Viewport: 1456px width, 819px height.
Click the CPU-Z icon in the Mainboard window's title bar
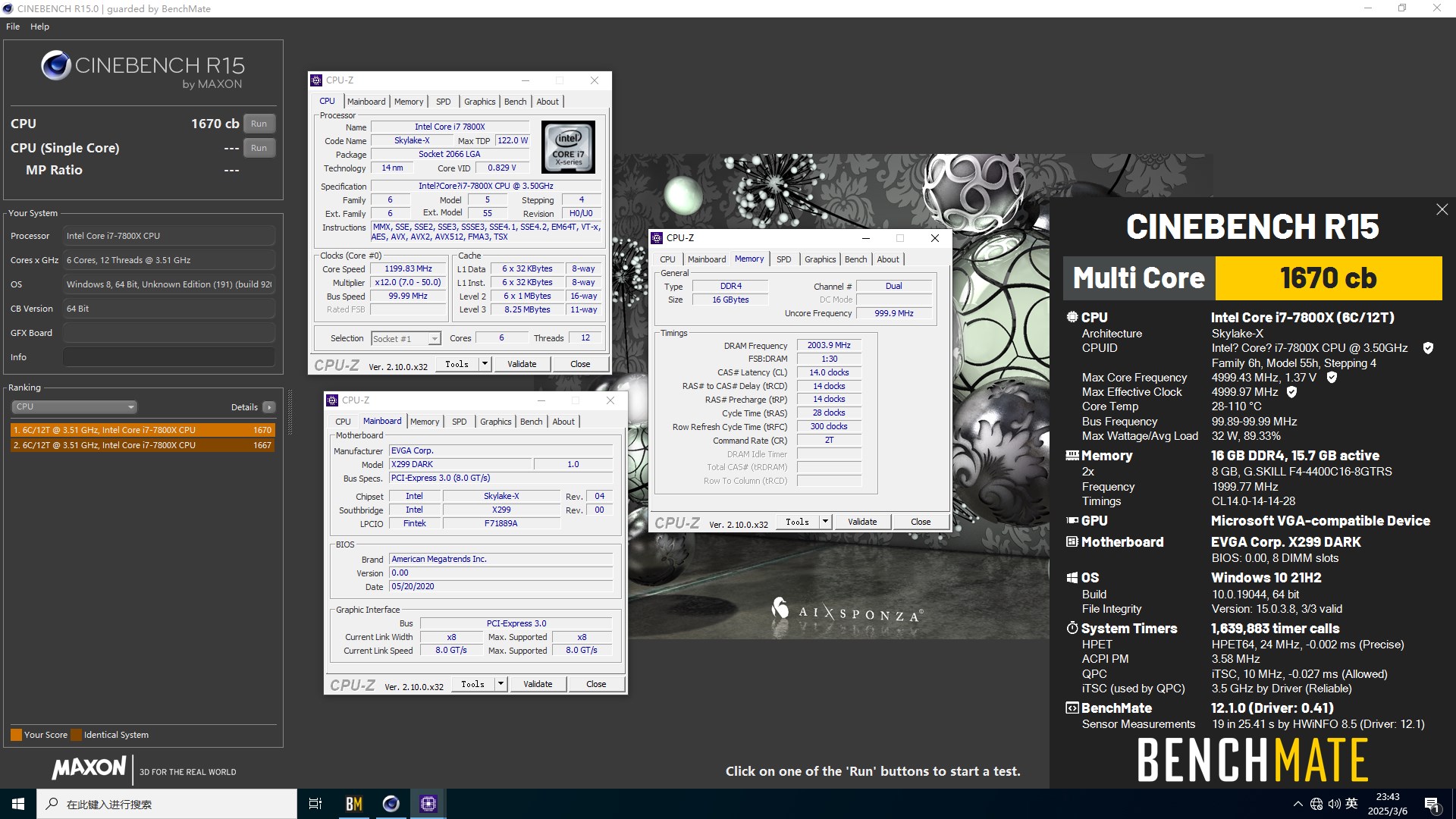[332, 400]
